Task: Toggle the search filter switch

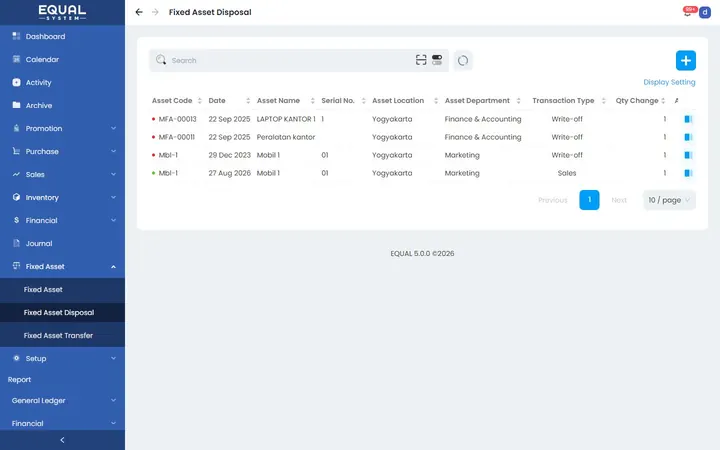Action: [437, 60]
